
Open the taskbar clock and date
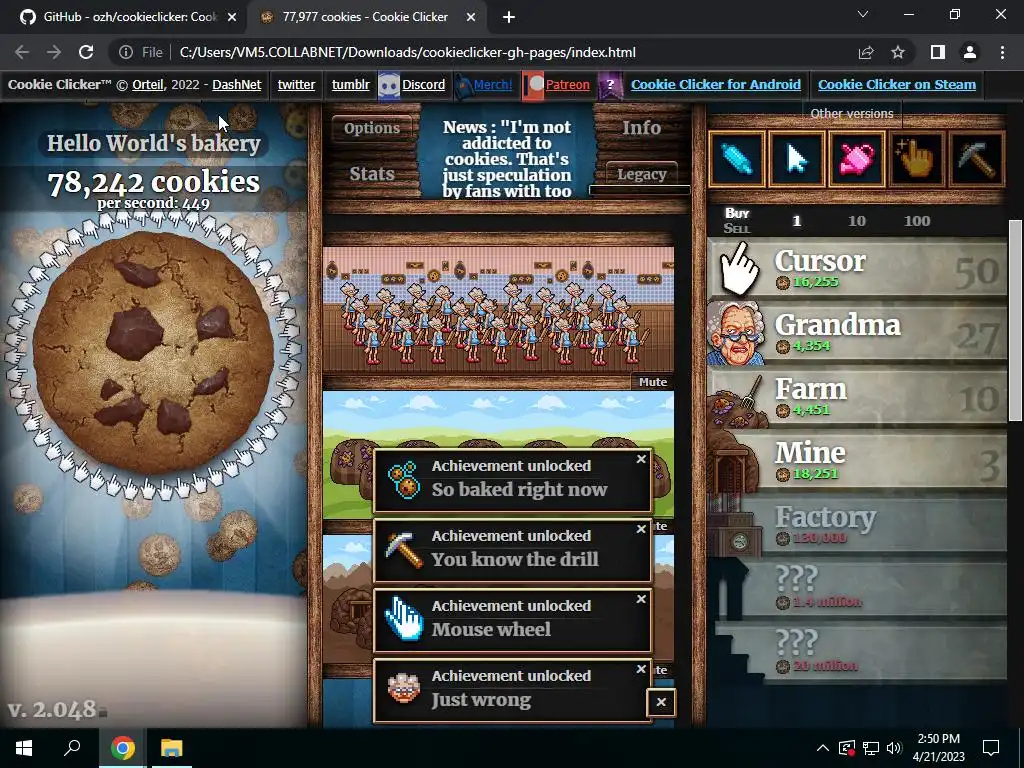tap(938, 748)
